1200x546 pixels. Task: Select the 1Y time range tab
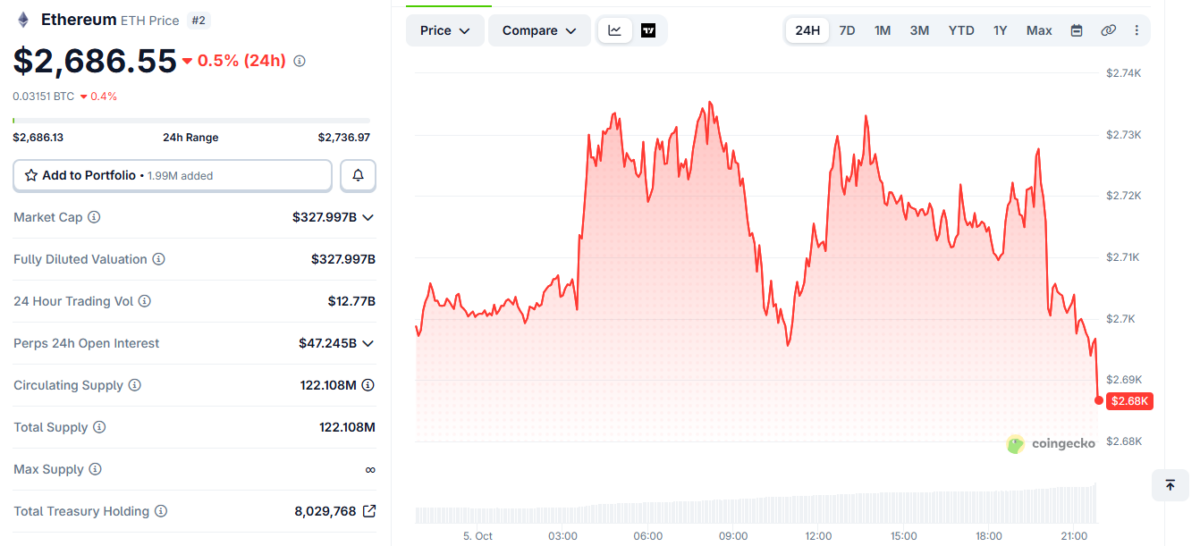[1000, 30]
